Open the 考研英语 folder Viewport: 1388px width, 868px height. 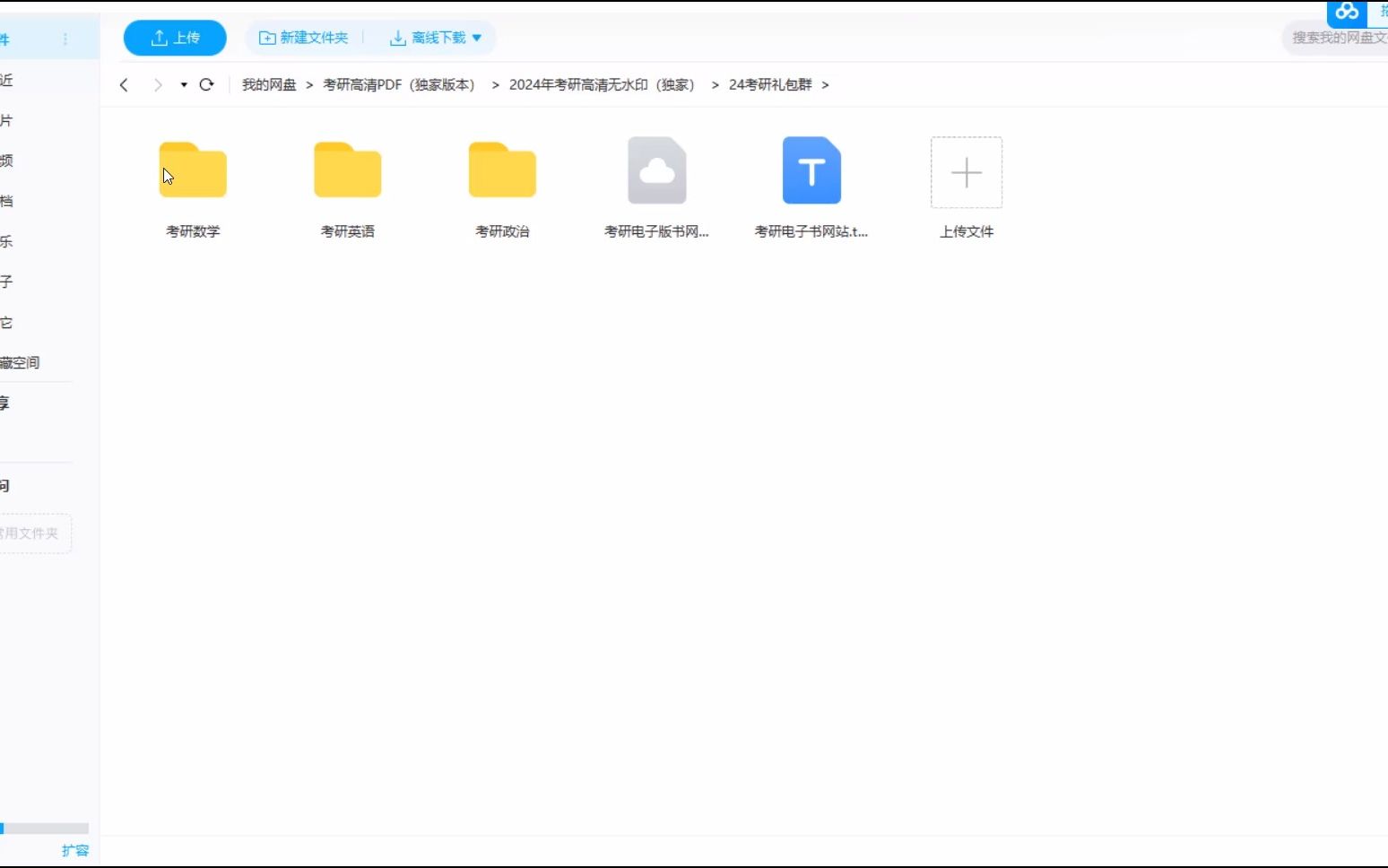tap(348, 169)
